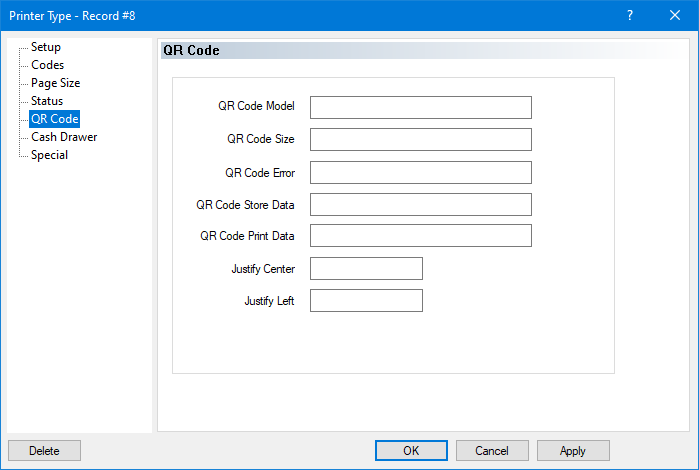Select QR Code in the sidebar tree
This screenshot has width=699, height=470.
pyautogui.click(x=54, y=119)
